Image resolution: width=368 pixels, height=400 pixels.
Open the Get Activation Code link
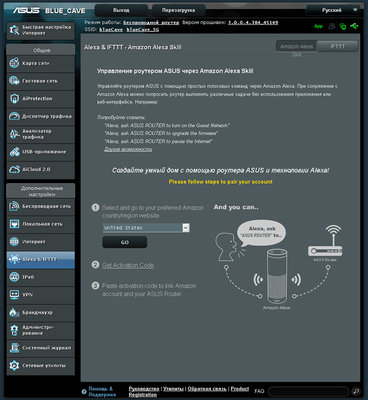point(128,265)
